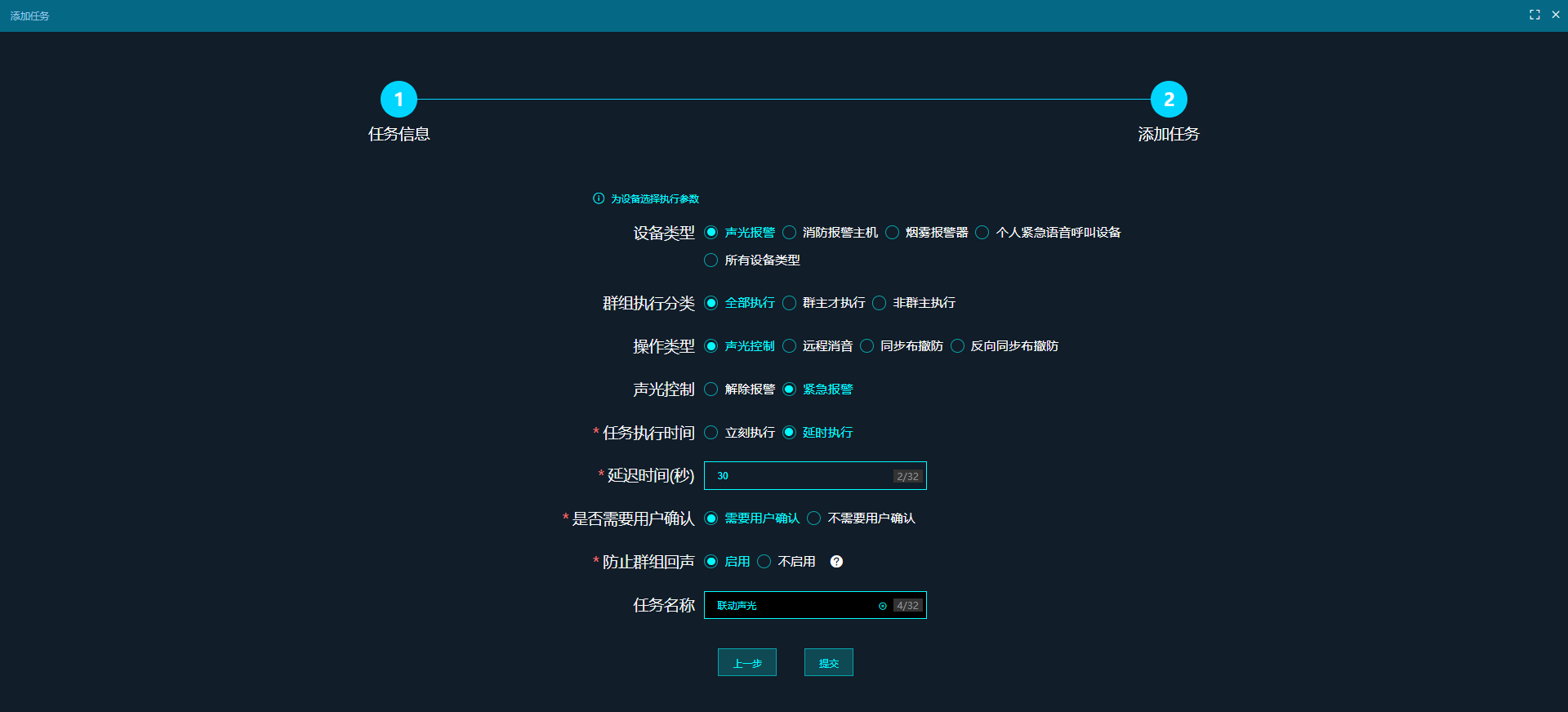Choose 反向同步布撤防 operation type

point(958,346)
